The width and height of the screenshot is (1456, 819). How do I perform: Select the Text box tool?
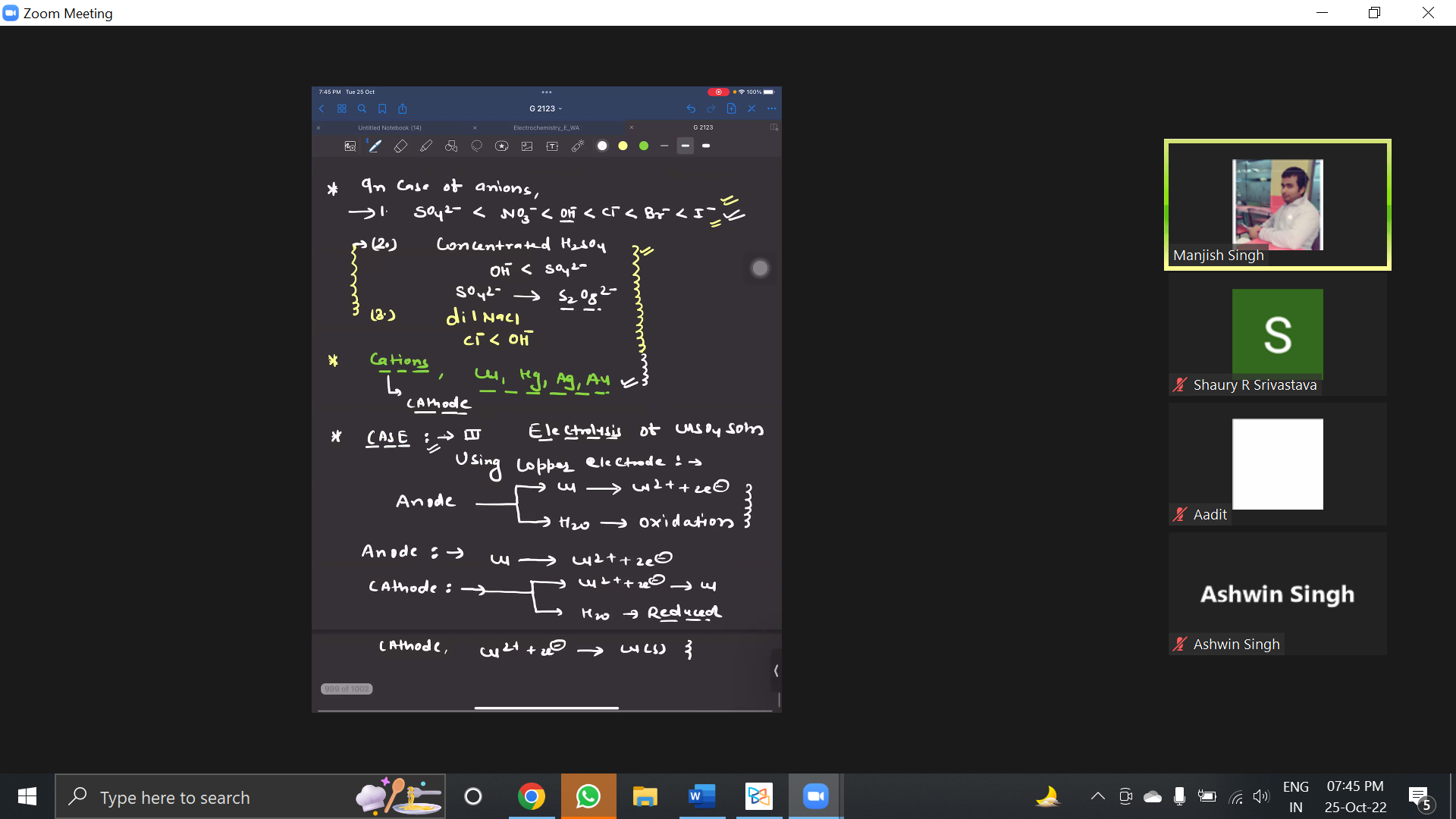pyautogui.click(x=552, y=146)
